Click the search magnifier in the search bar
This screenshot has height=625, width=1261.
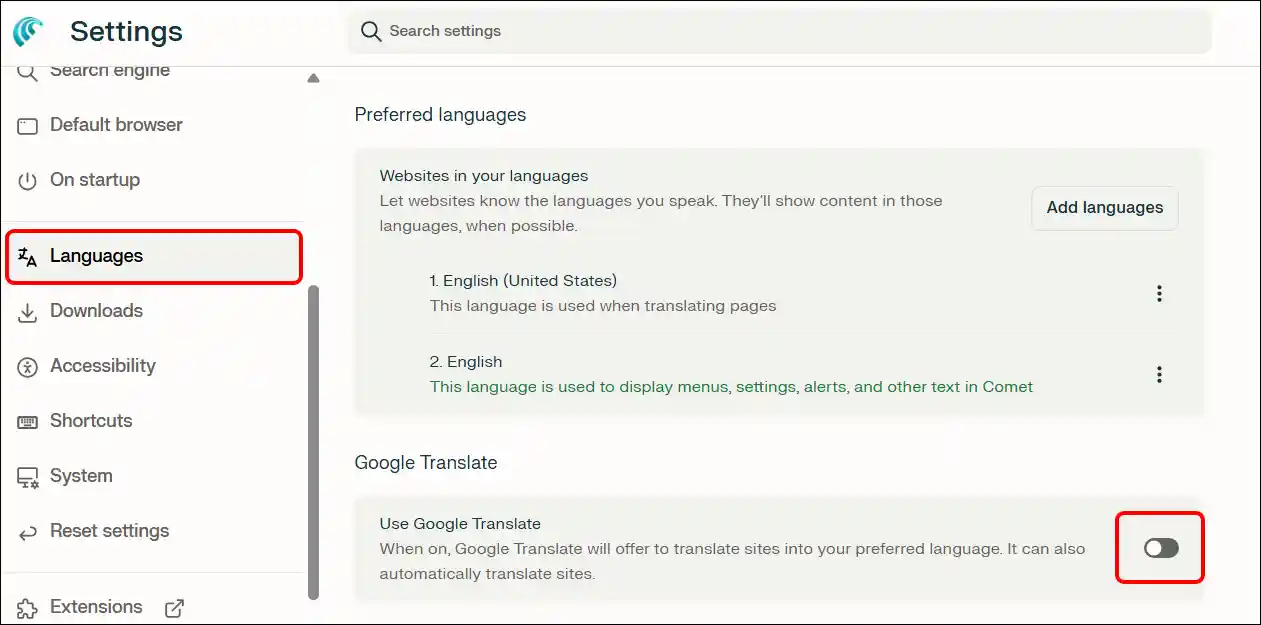point(370,31)
